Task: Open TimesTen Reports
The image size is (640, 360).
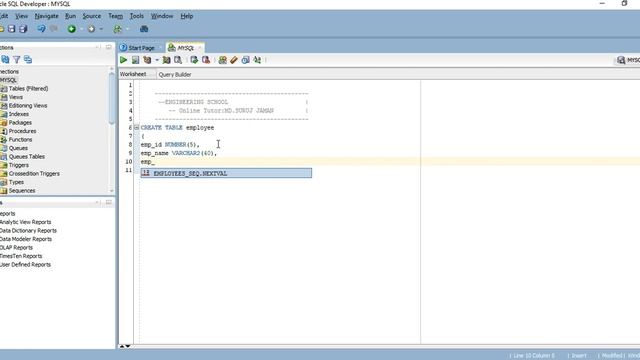Action: pos(21,256)
